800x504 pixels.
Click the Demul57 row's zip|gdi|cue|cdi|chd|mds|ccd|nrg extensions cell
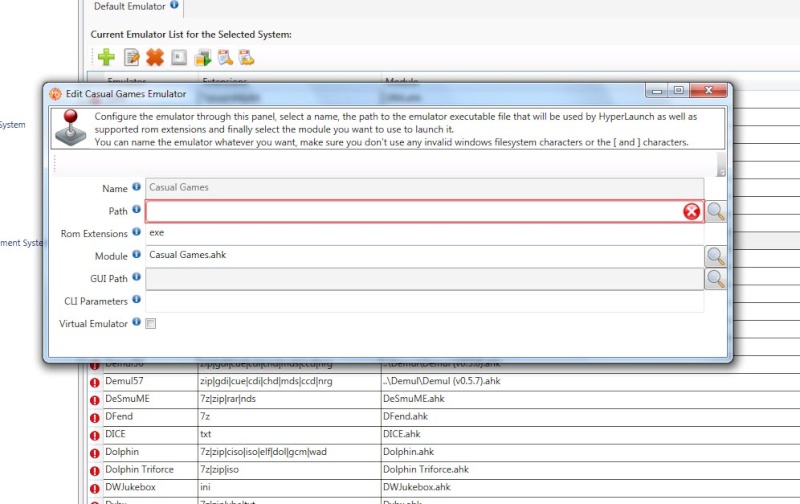tap(289, 381)
